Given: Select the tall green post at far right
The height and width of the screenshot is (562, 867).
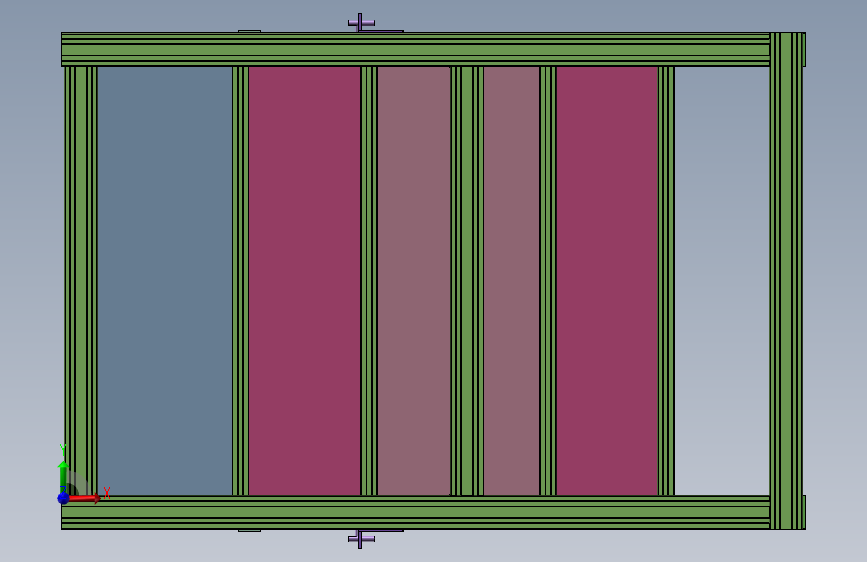Looking at the screenshot, I should tap(787, 281).
